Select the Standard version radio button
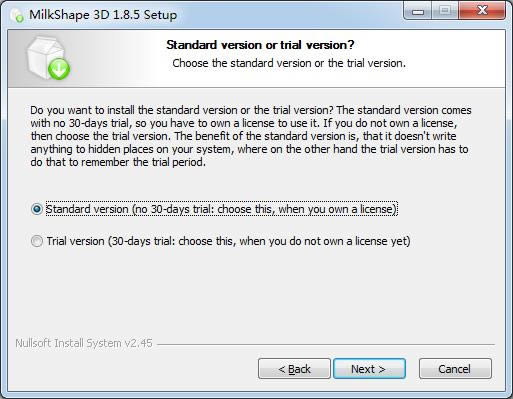This screenshot has height=399, width=513. [37, 209]
